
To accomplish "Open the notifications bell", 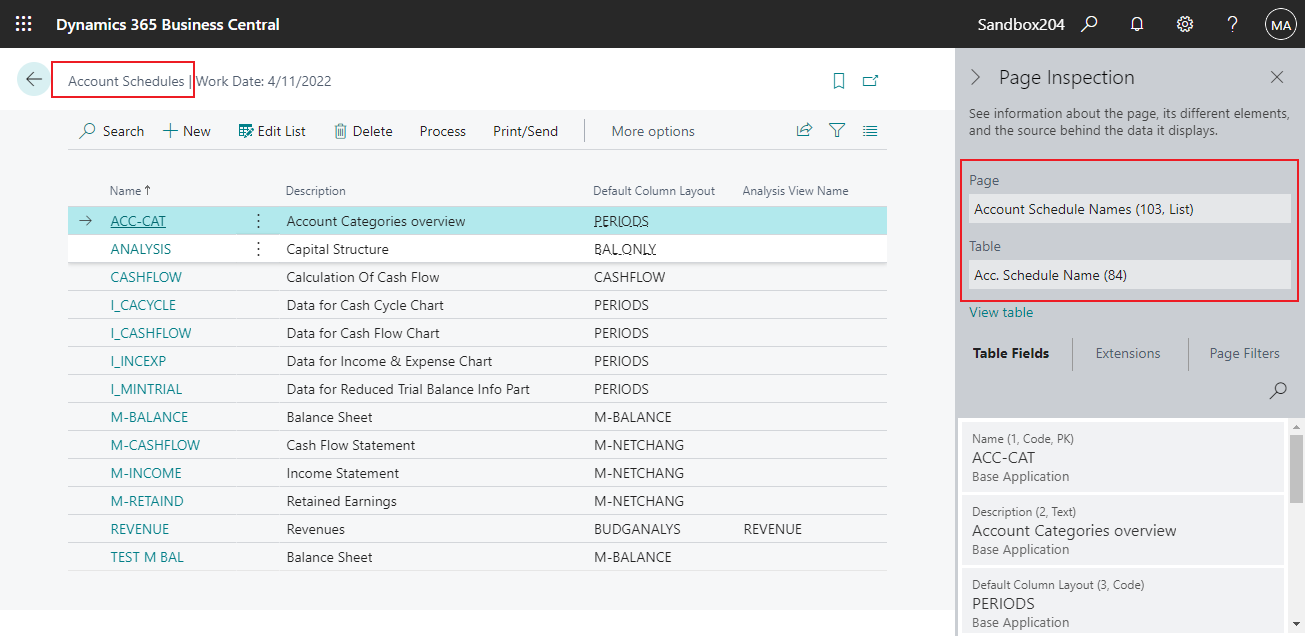I will (1137, 24).
